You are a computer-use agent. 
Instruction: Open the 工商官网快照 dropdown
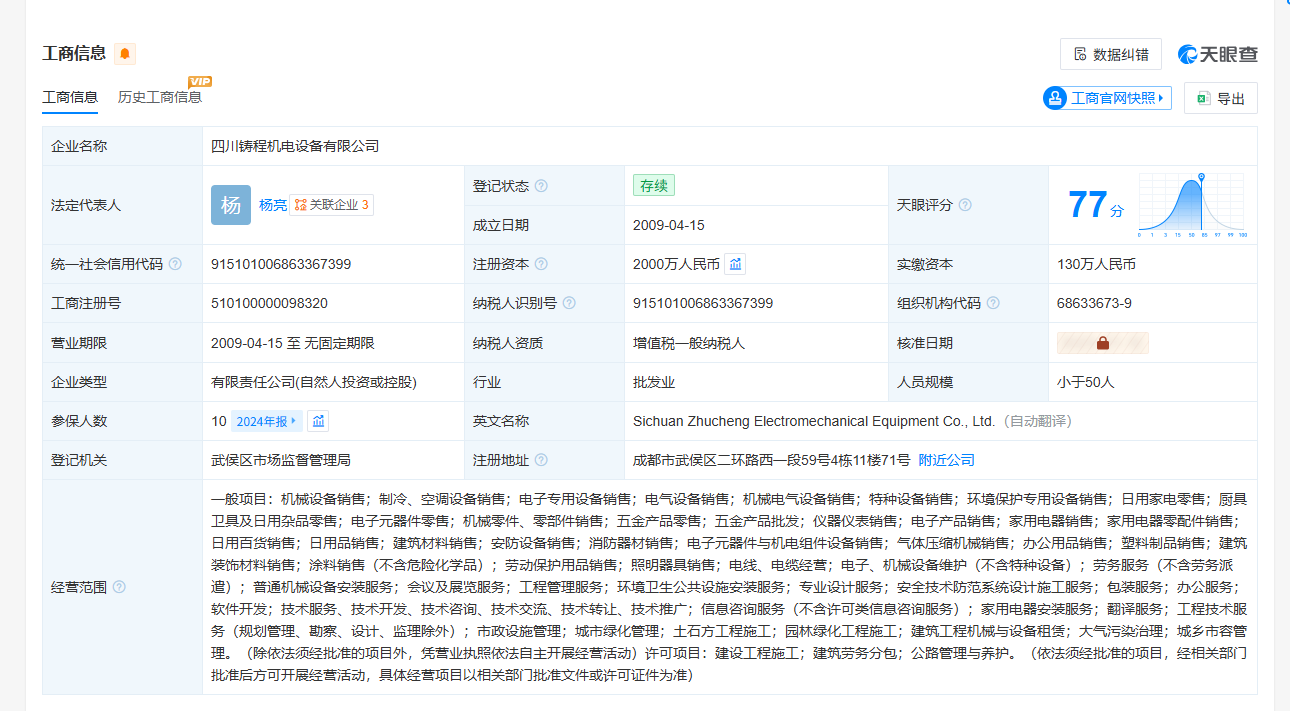tap(1107, 98)
